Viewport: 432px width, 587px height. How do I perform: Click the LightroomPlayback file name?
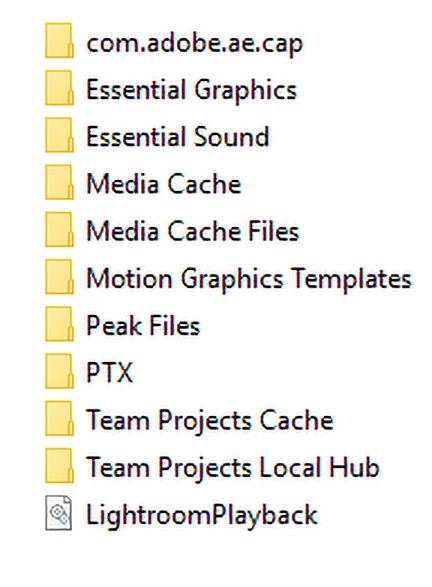click(x=202, y=515)
